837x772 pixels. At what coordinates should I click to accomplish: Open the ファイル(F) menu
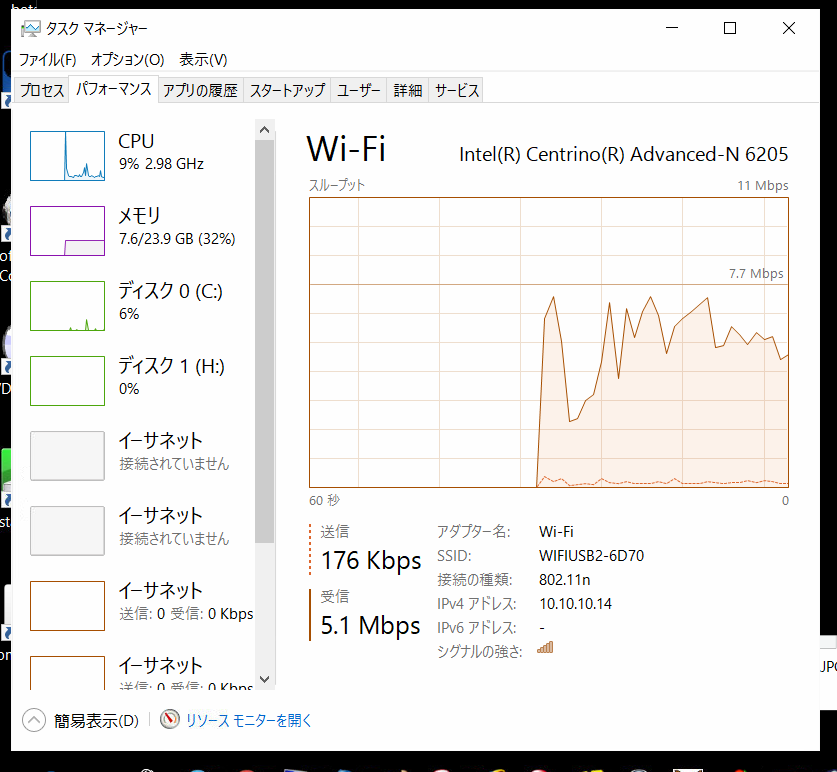point(48,59)
